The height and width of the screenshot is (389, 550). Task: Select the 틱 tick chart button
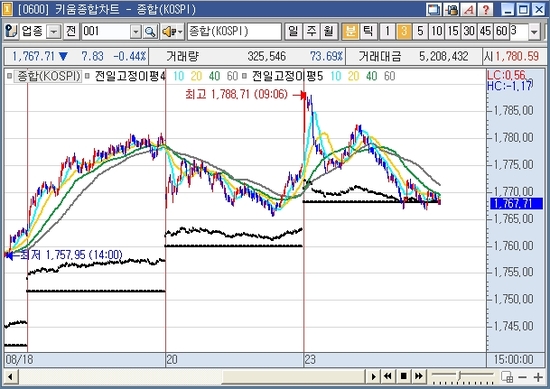[x=368, y=32]
